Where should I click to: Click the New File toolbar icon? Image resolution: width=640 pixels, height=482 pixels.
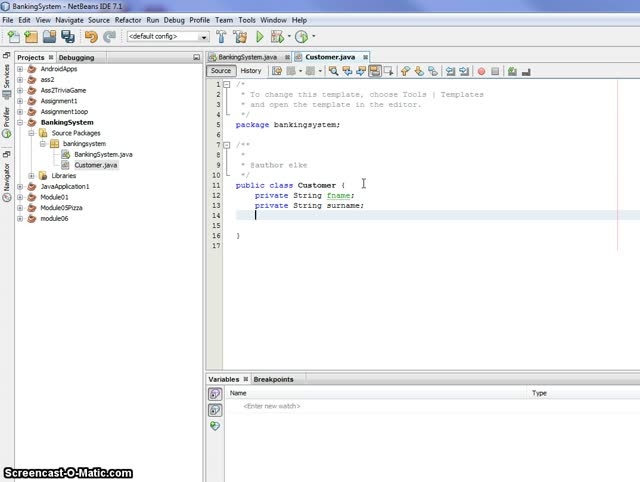(13, 37)
